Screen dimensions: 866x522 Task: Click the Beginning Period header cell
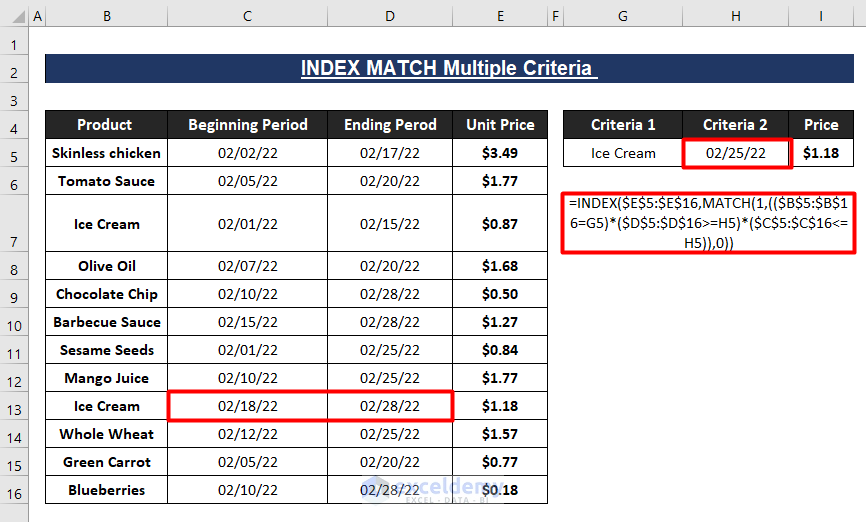pyautogui.click(x=248, y=125)
